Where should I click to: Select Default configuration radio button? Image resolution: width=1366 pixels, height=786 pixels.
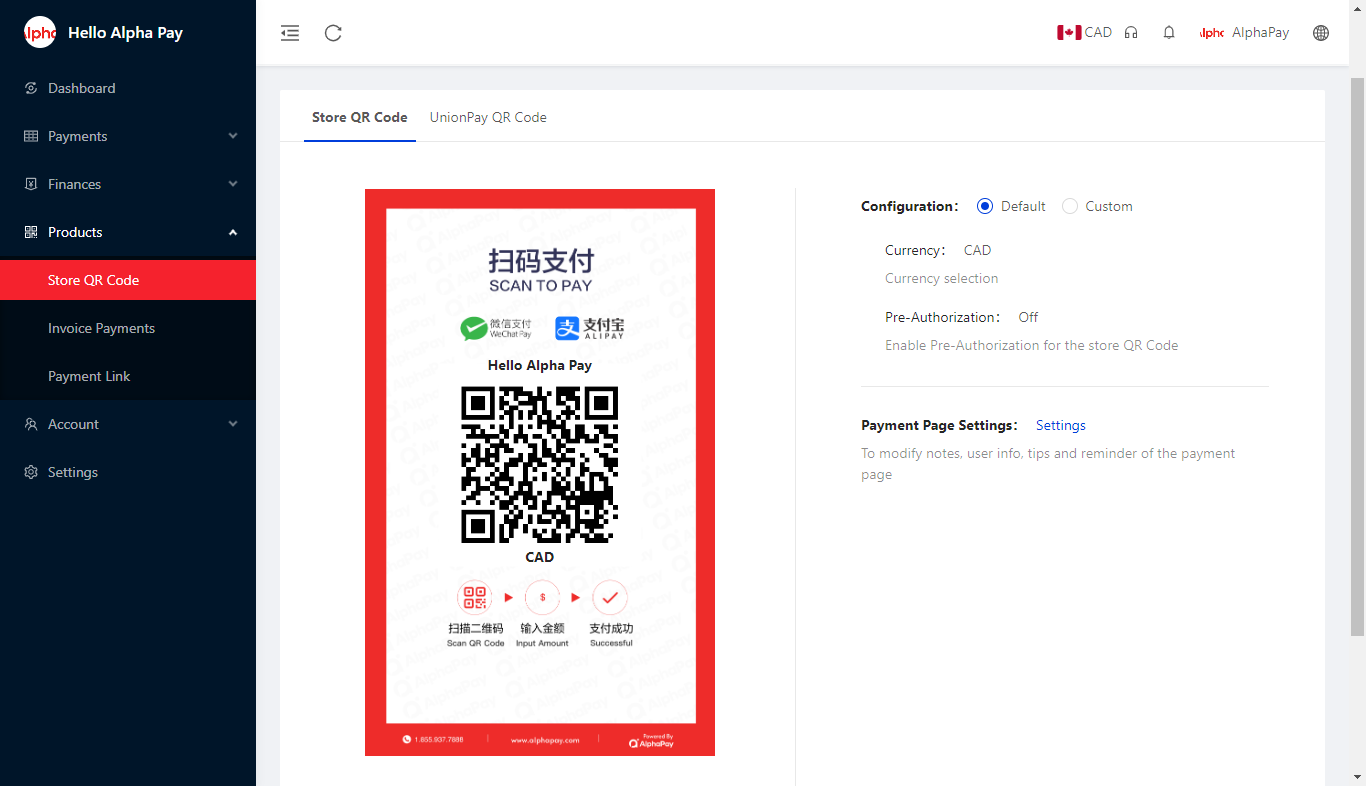985,206
